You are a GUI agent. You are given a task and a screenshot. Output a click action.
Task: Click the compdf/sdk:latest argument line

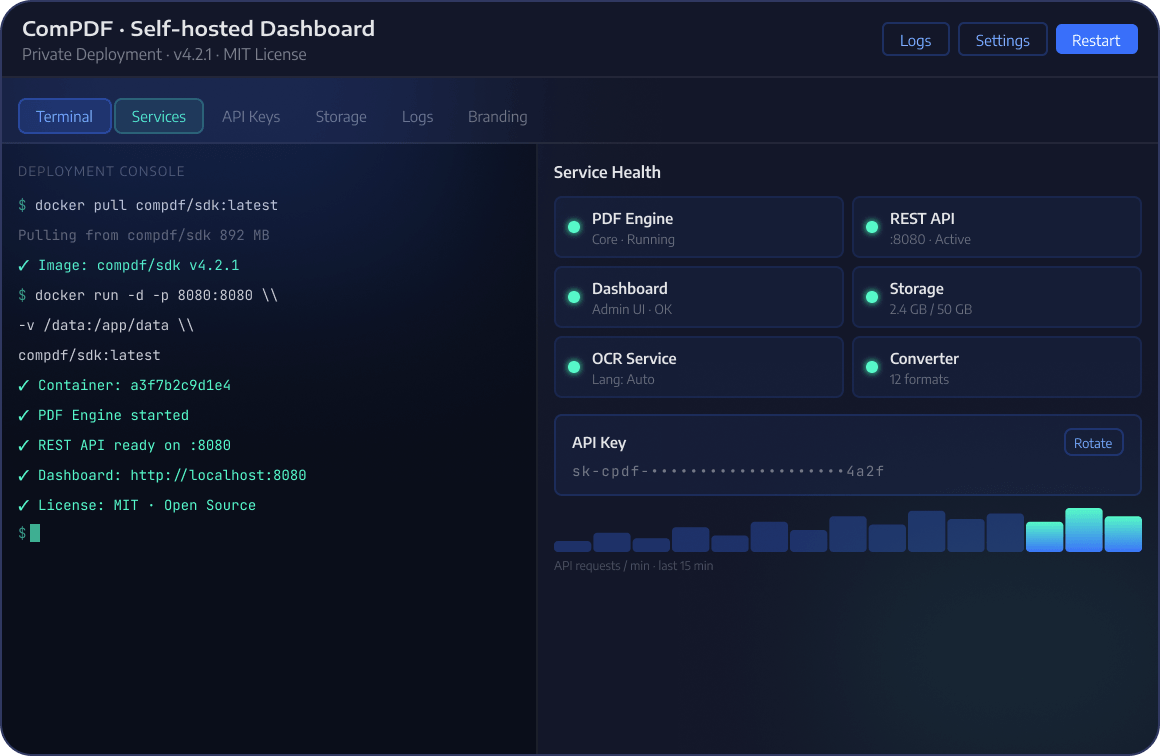[x=90, y=355]
